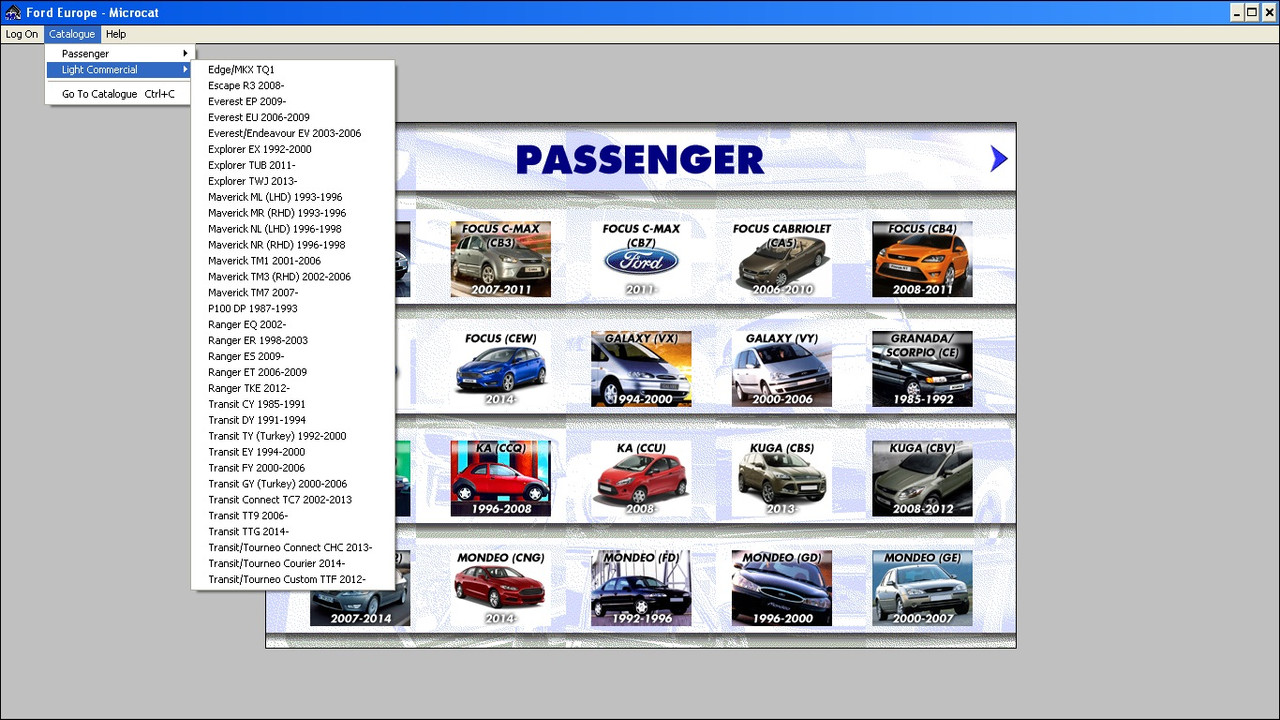Screen dimensions: 1280x720
Task: Select Transit Connect TC7 2002-2013
Action: coord(293,500)
